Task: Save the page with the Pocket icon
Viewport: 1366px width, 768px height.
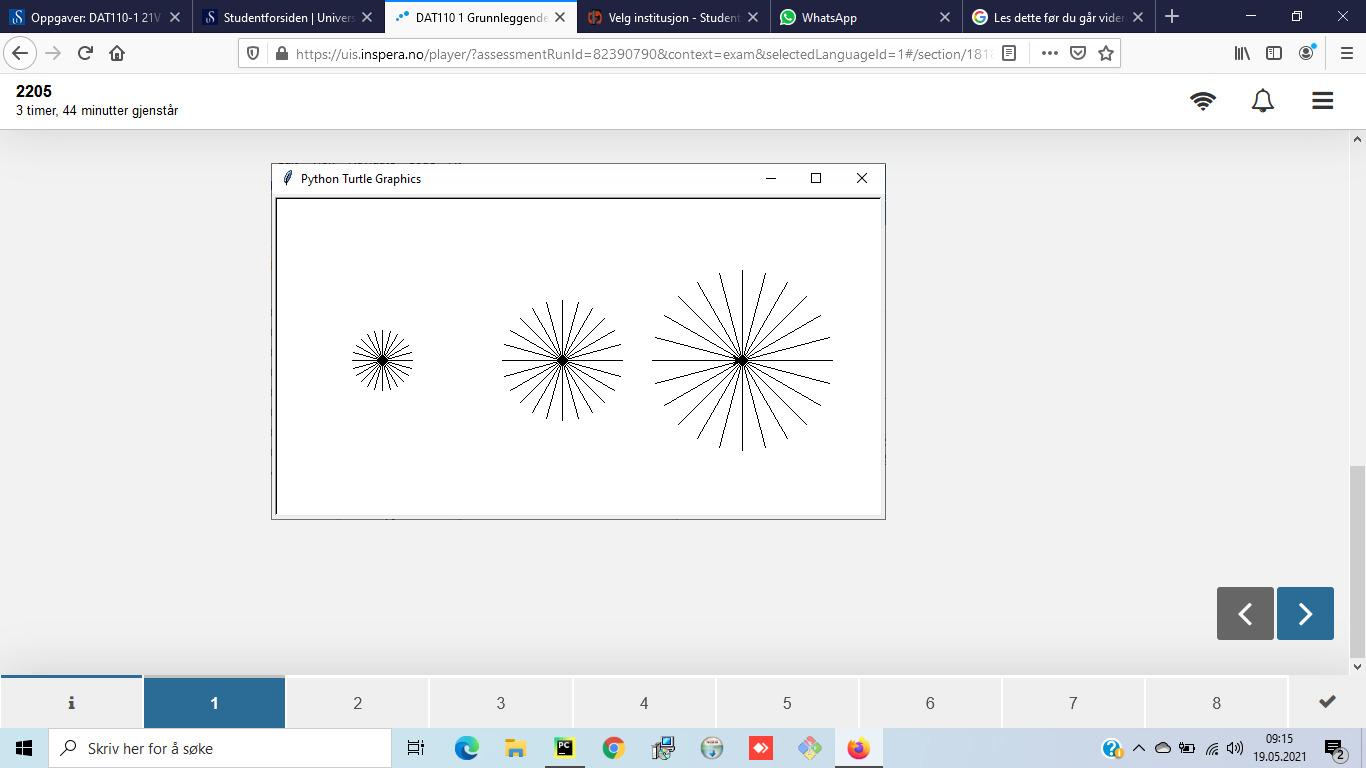Action: tap(1077, 53)
